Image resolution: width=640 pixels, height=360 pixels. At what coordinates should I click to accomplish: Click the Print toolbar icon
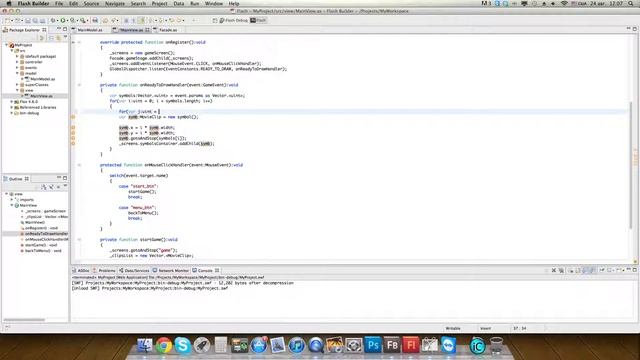95,20
